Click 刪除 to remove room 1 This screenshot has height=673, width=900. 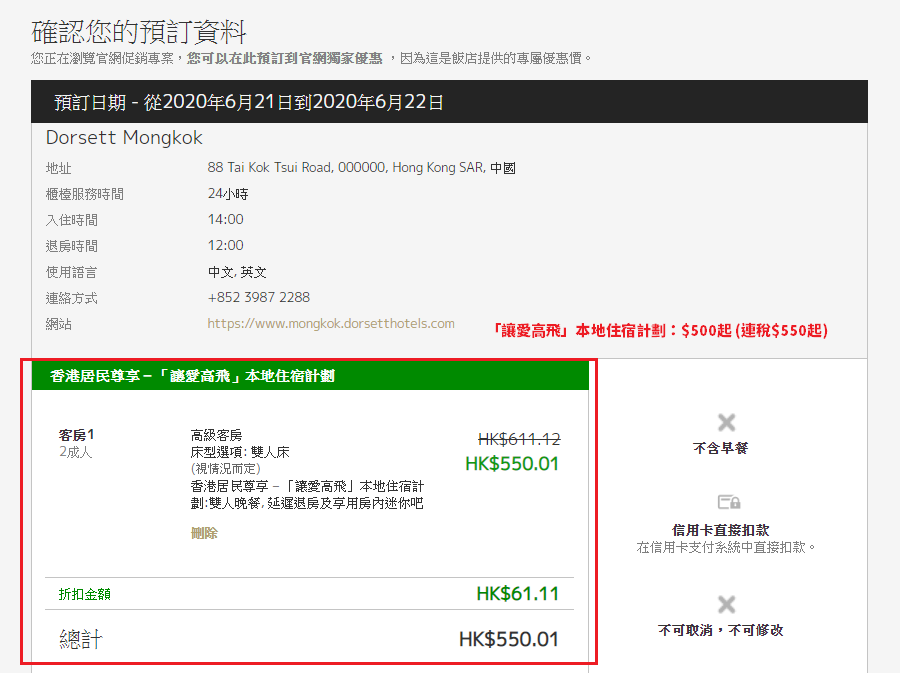pos(204,533)
